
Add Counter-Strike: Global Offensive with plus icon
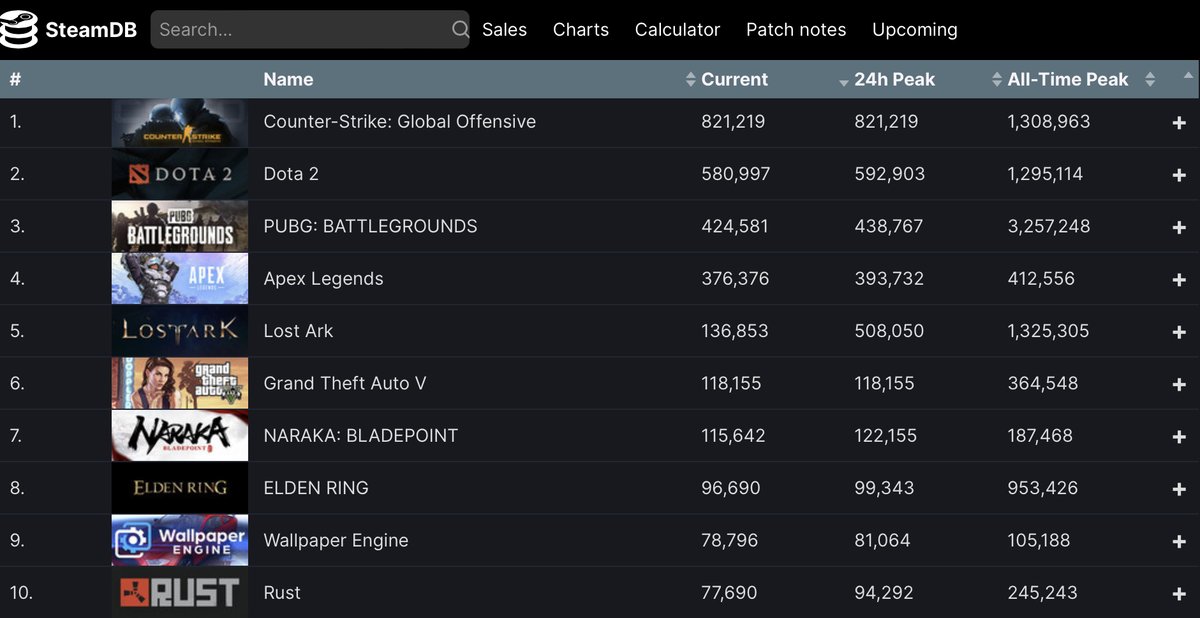tap(1179, 123)
